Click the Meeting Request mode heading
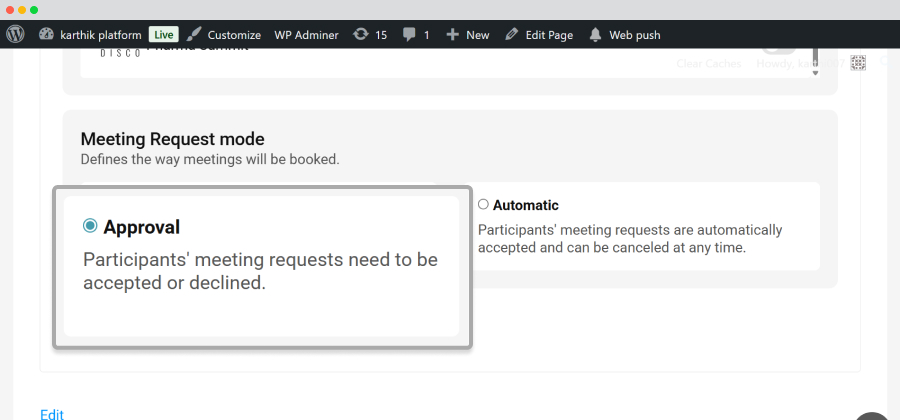Viewport: 900px width, 420px height. [x=172, y=139]
